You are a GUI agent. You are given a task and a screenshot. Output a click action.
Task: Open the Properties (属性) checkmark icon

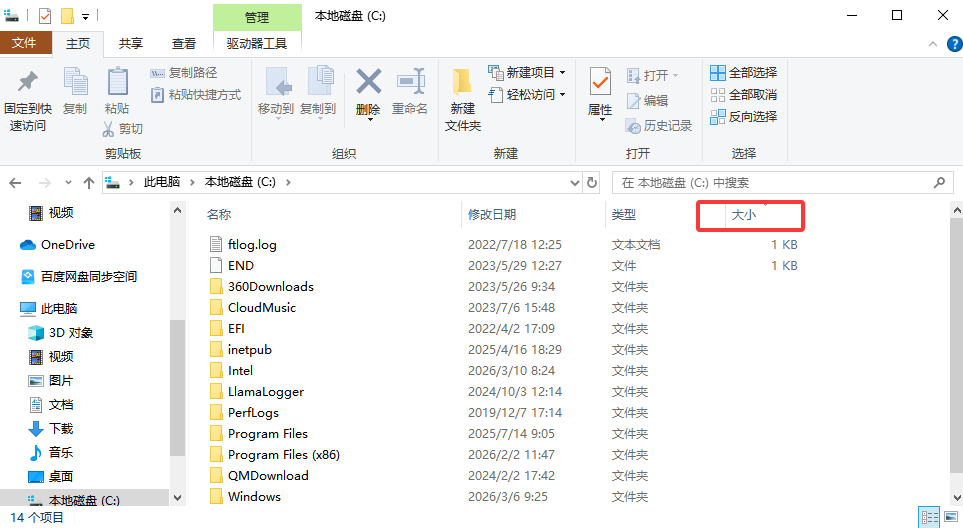tap(600, 82)
